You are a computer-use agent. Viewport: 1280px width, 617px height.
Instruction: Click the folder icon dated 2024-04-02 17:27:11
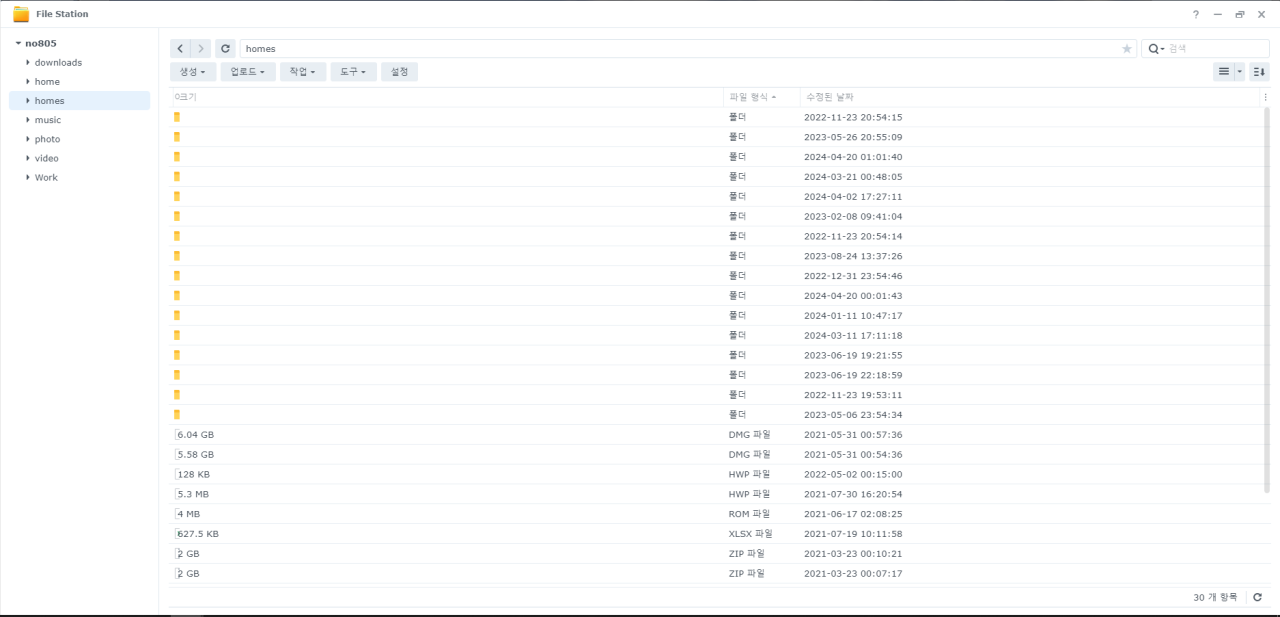(177, 196)
